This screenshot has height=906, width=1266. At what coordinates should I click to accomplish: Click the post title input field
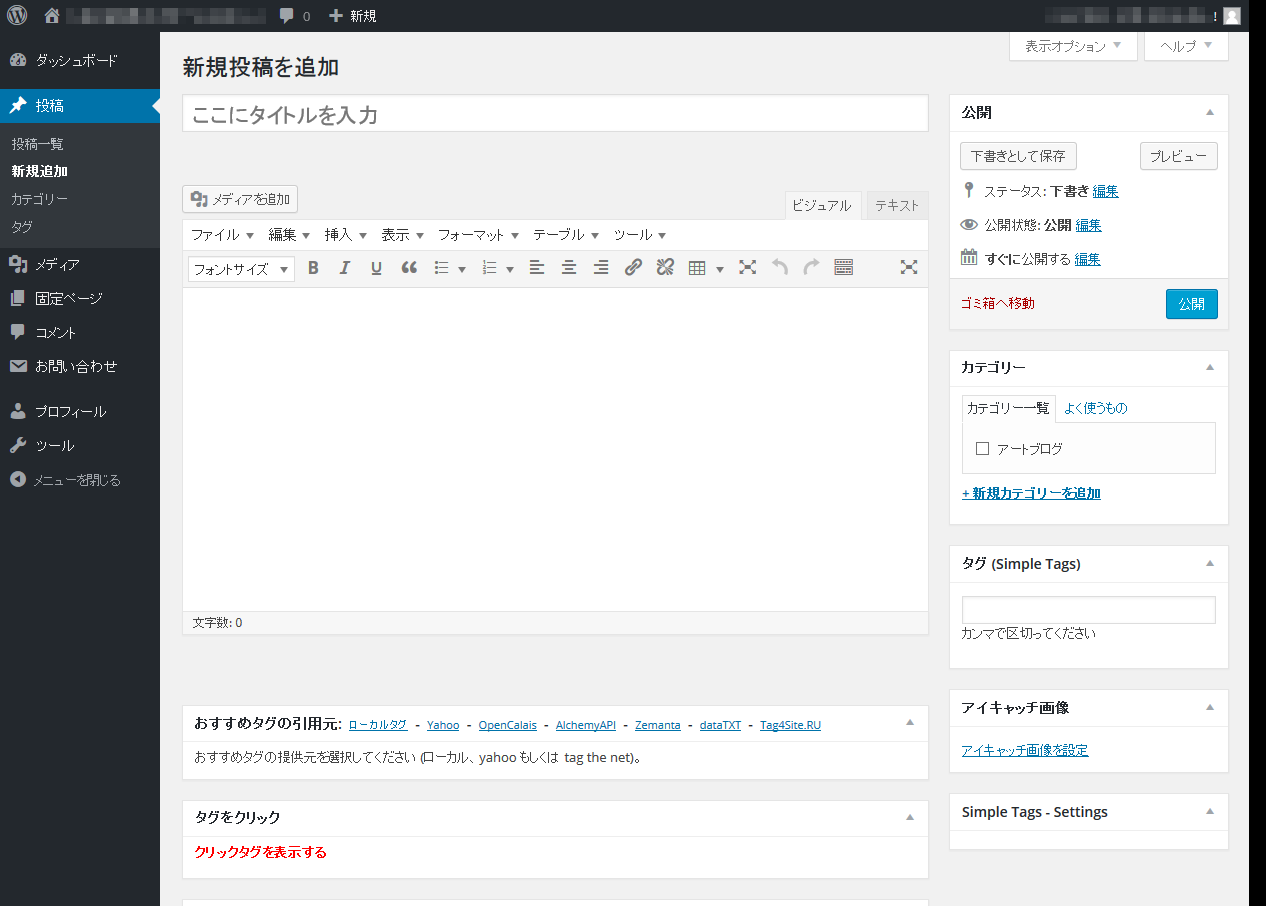pos(555,114)
